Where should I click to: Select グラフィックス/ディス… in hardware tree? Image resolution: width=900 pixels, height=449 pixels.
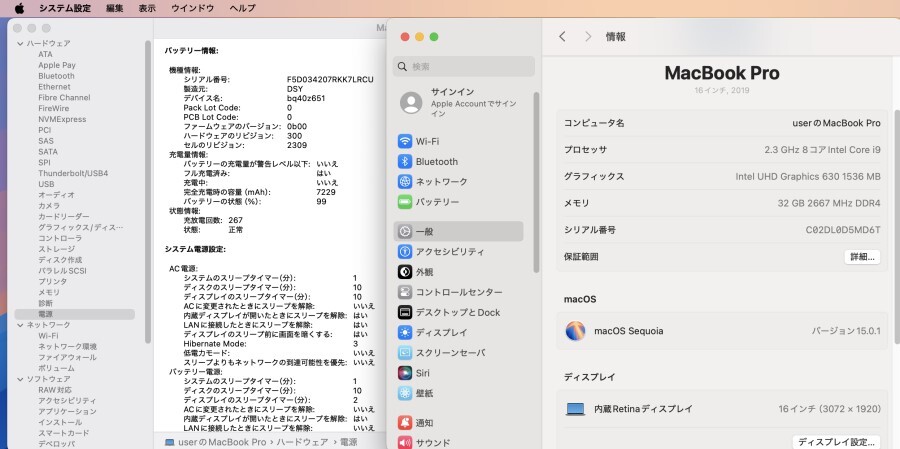tap(80, 227)
